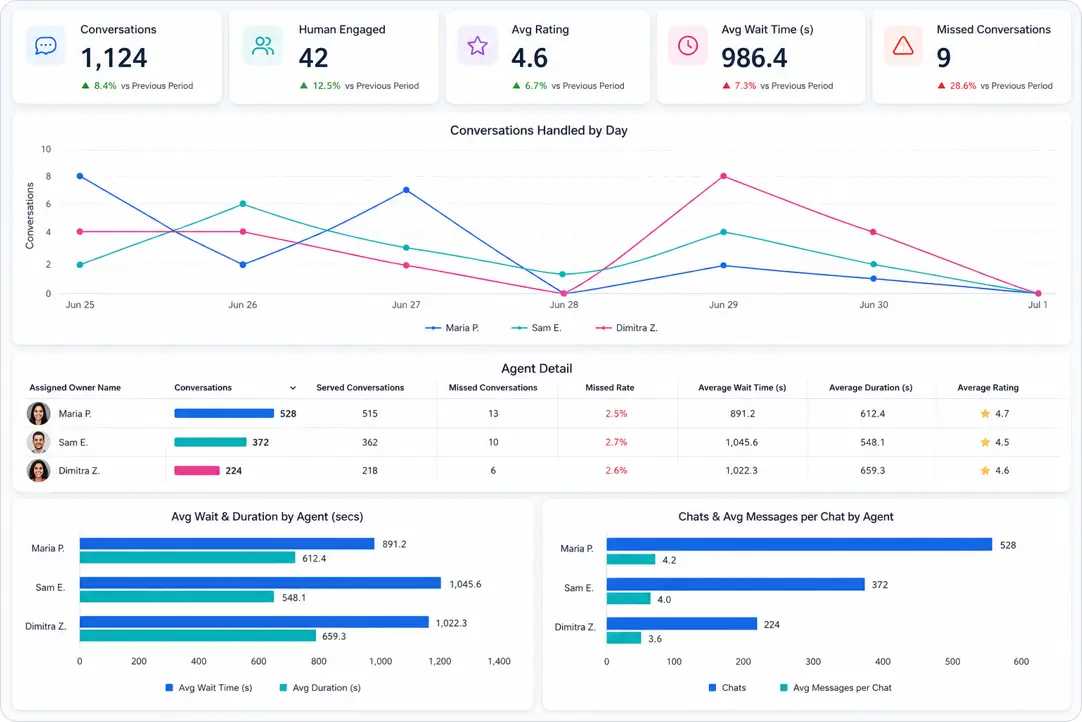The height and width of the screenshot is (722, 1082).
Task: Click Sam E.'s rating star icon
Action: [985, 442]
